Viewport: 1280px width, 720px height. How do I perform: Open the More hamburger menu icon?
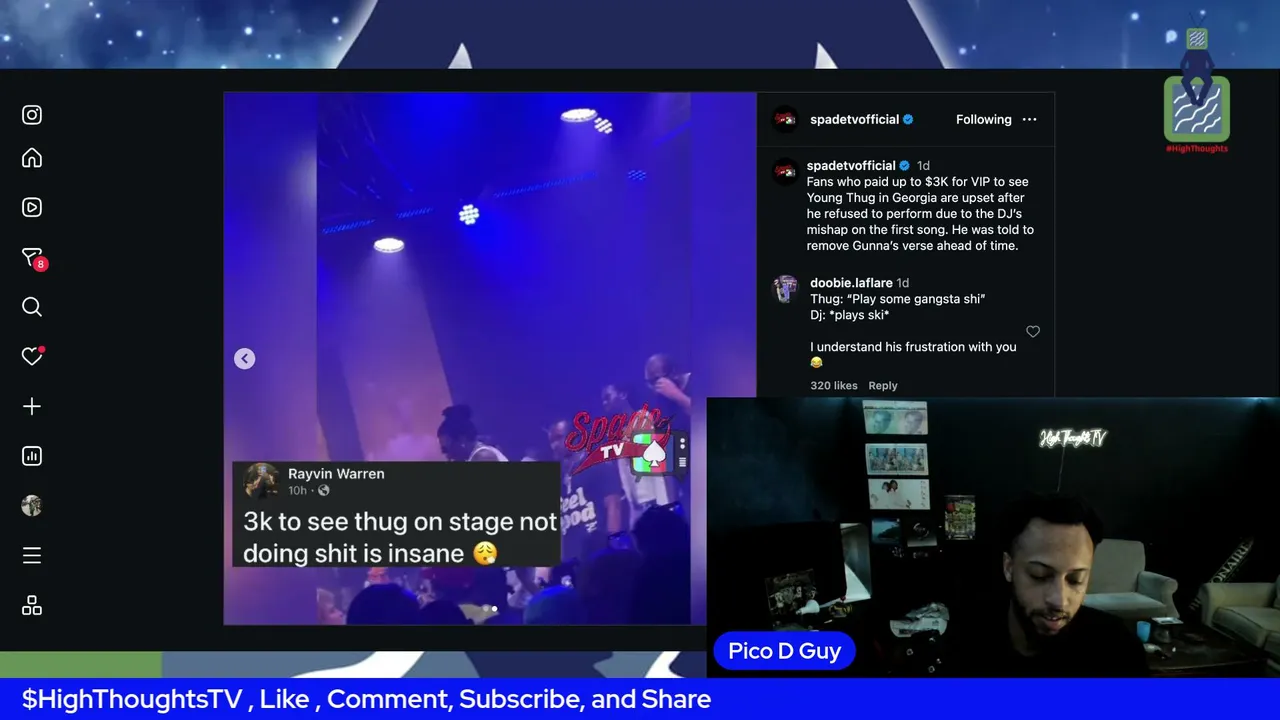coord(32,555)
